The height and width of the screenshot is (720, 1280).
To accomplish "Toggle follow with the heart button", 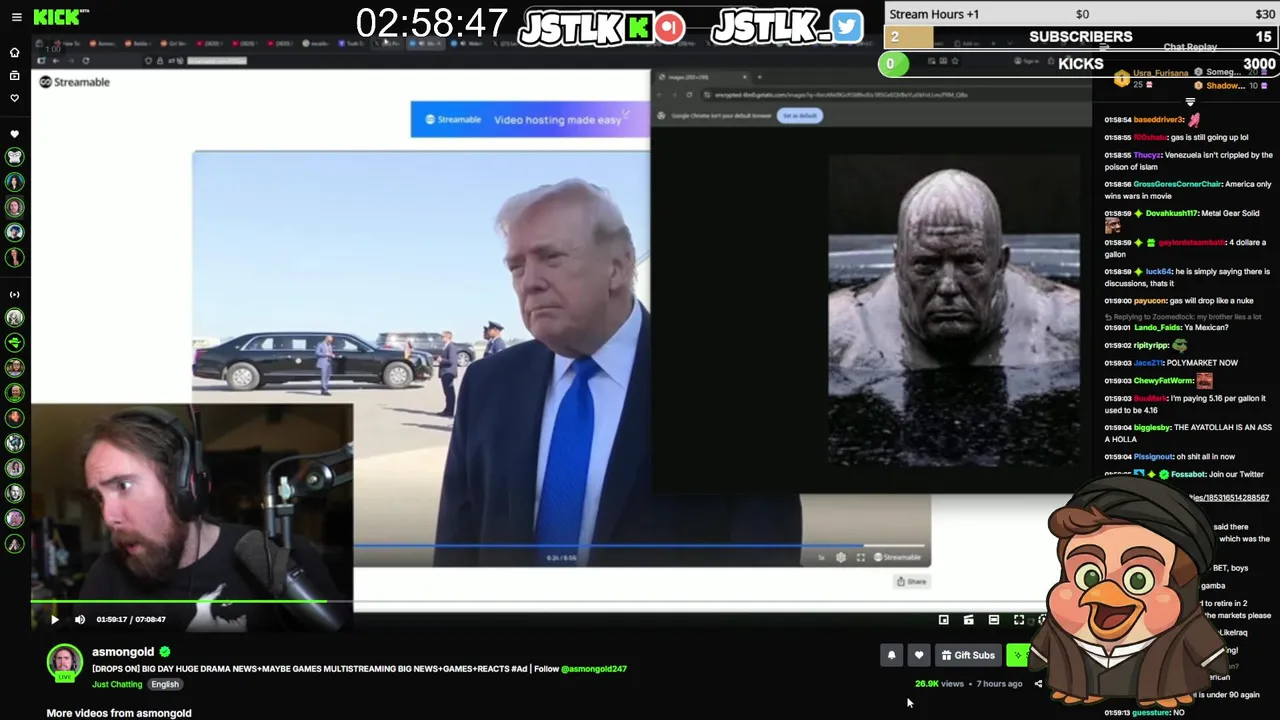I will coord(919,655).
